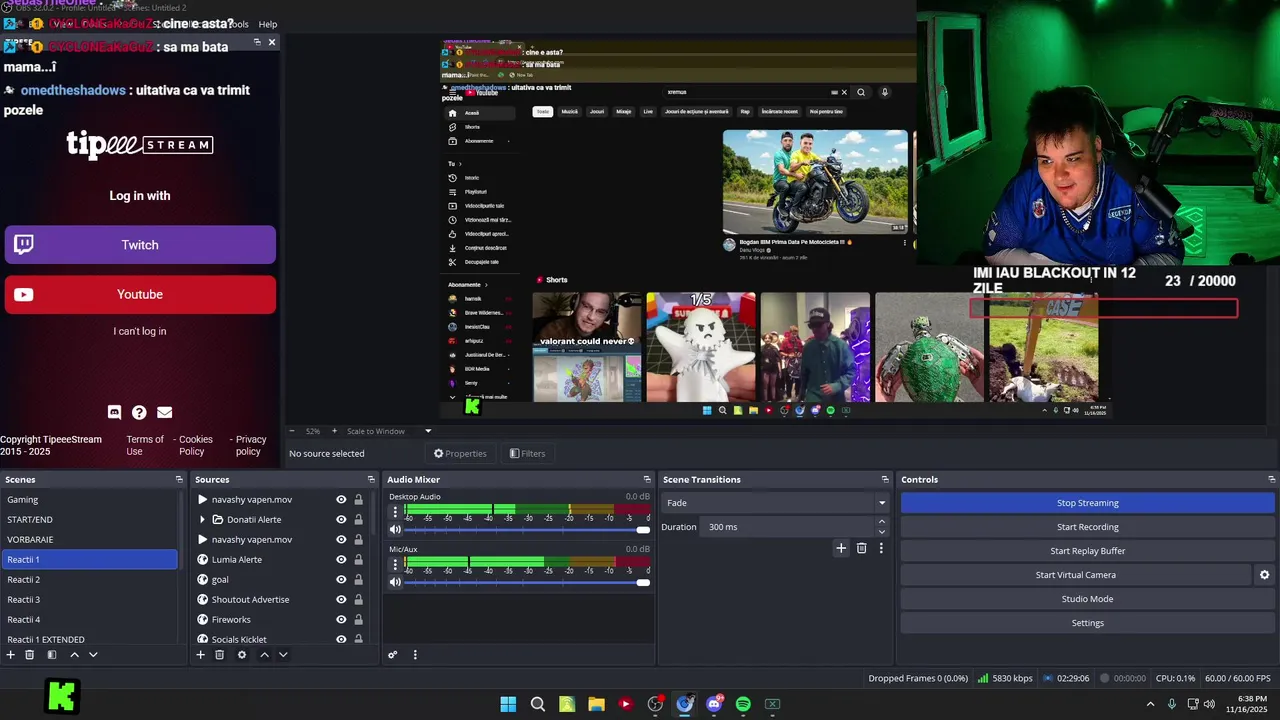Image resolution: width=1280 pixels, height=720 pixels.
Task: Open source properties gear in Sources toolbar
Action: click(241, 655)
